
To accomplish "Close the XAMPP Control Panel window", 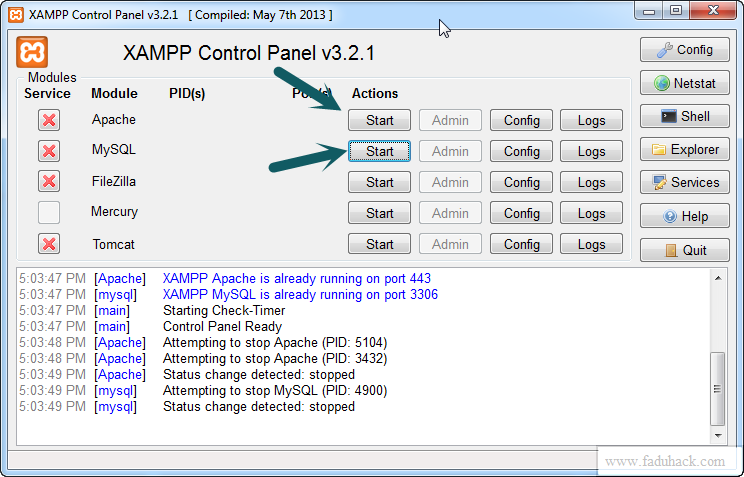I will coord(714,10).
